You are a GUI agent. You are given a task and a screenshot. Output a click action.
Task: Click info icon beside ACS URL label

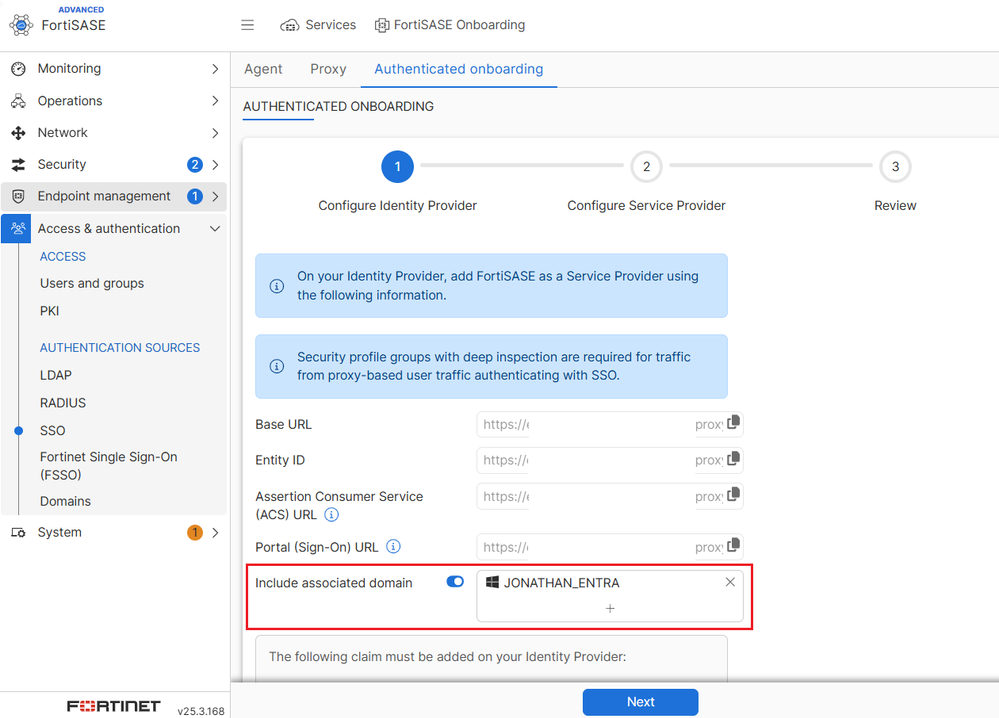click(x=332, y=515)
